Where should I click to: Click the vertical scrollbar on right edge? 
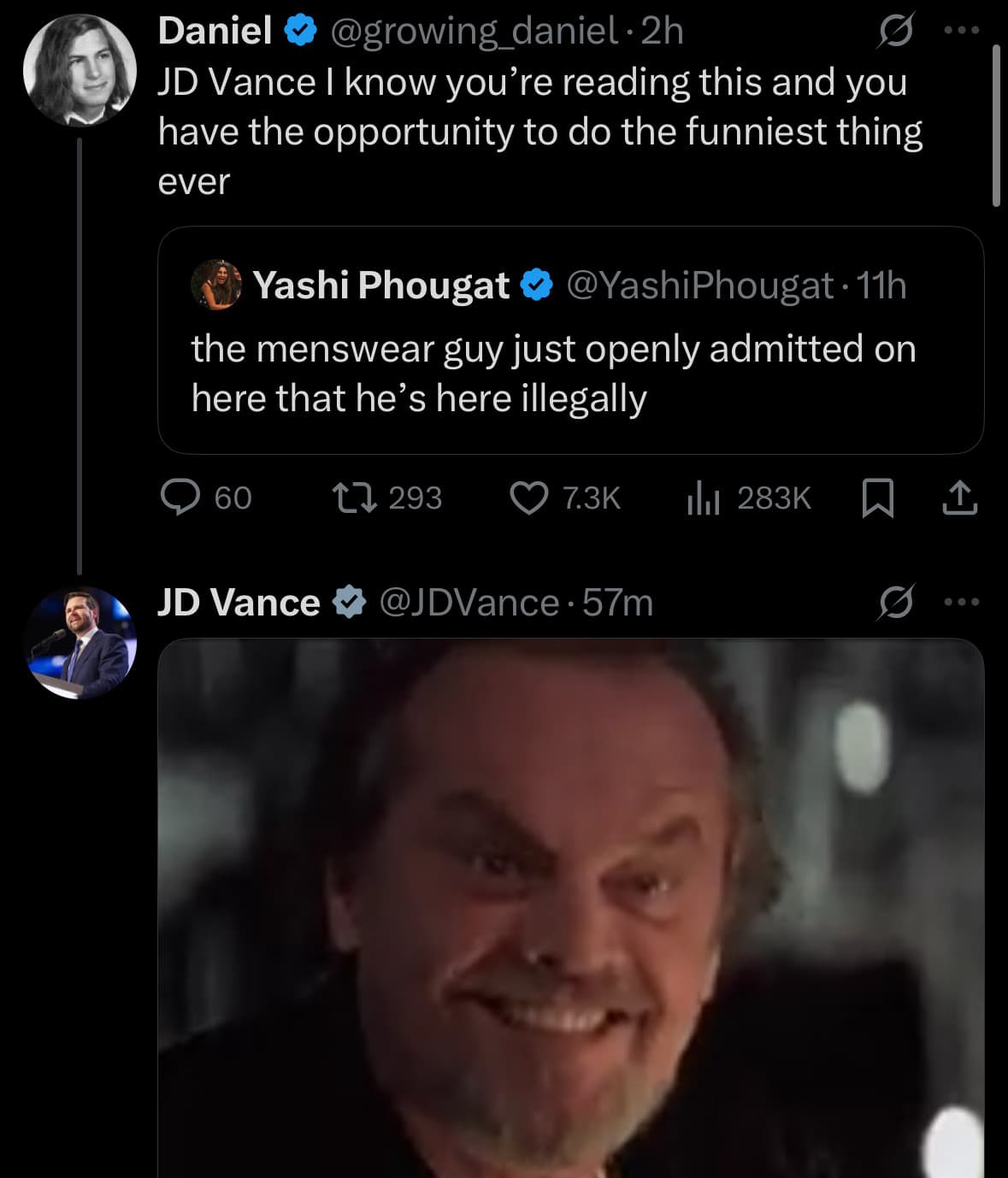coord(996,125)
